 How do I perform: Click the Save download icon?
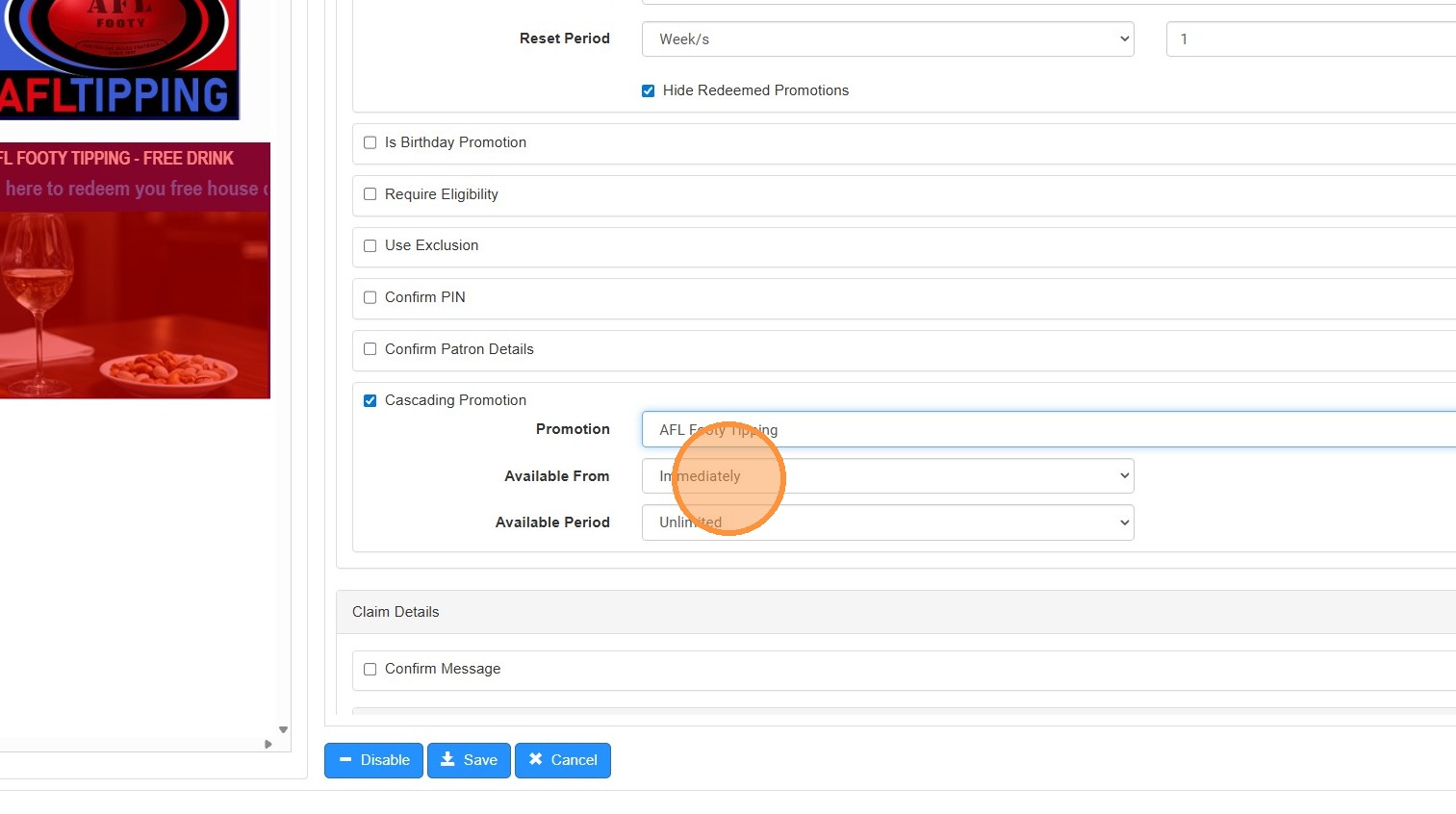[x=447, y=759]
